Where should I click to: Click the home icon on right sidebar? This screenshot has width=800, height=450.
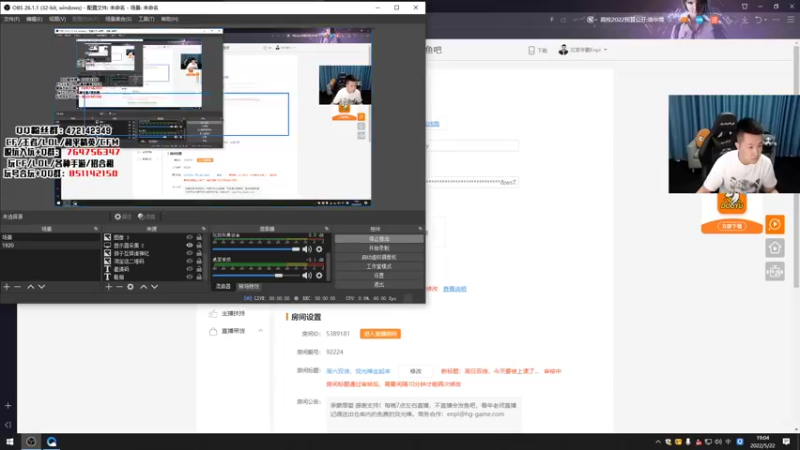click(x=774, y=248)
